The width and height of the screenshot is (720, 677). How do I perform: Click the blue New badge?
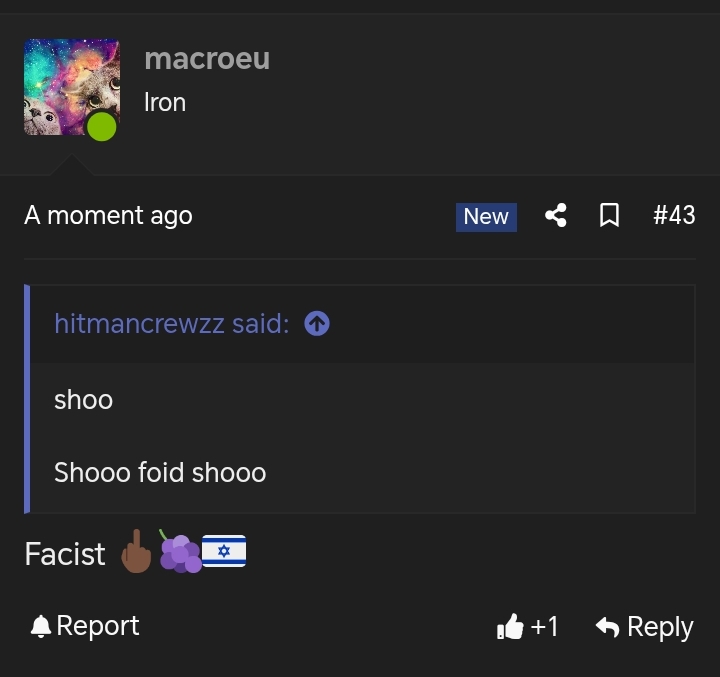(x=486, y=217)
